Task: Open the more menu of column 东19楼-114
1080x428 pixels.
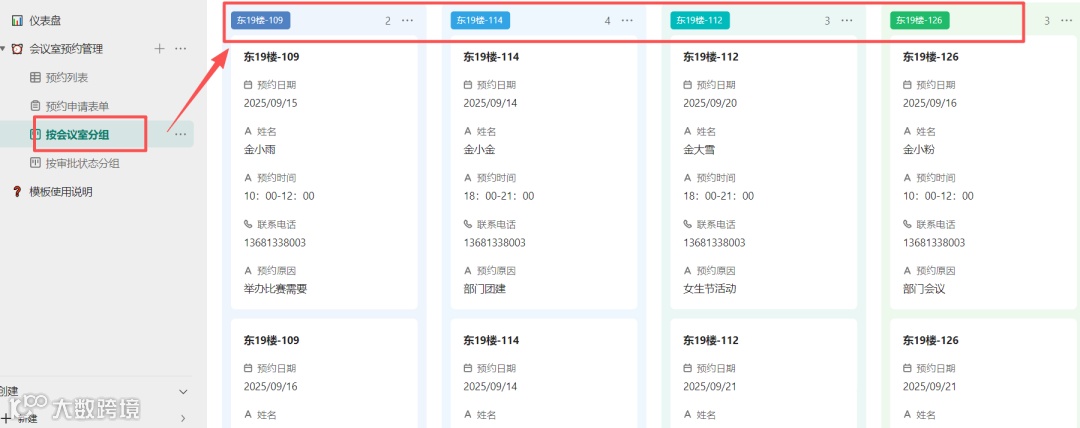Action: tap(627, 21)
